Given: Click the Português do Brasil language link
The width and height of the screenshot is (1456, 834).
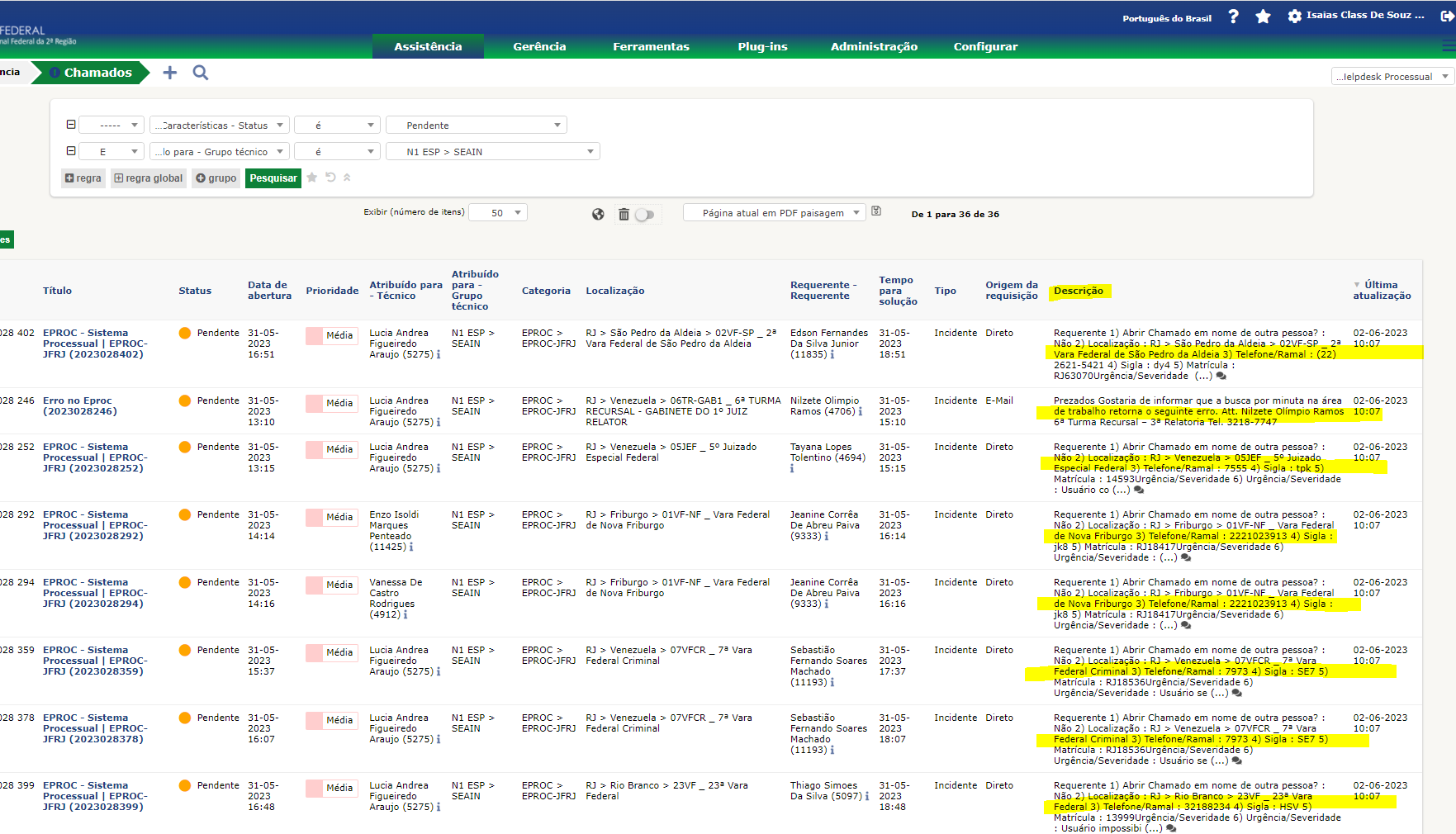Looking at the screenshot, I should pyautogui.click(x=1166, y=18).
